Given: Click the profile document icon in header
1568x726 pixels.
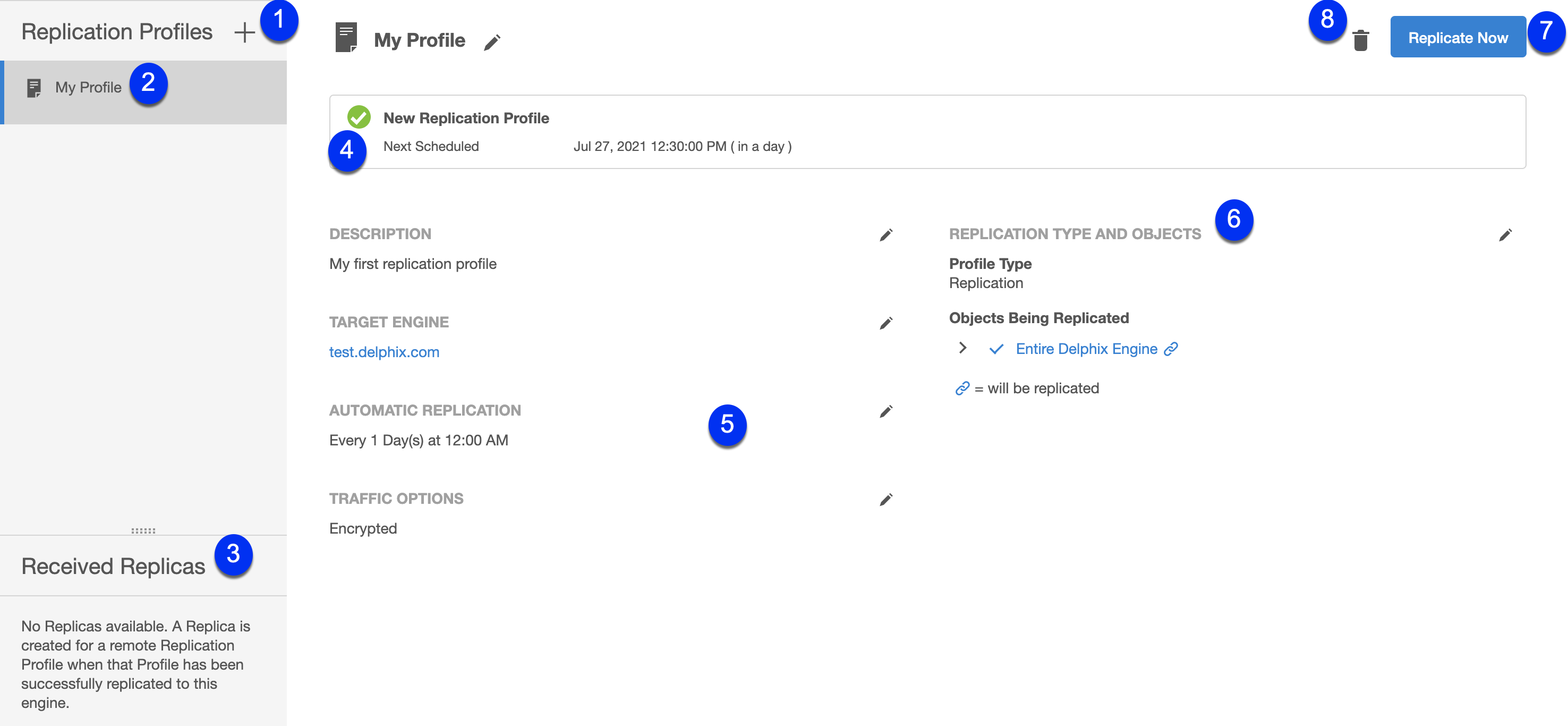Looking at the screenshot, I should point(346,38).
